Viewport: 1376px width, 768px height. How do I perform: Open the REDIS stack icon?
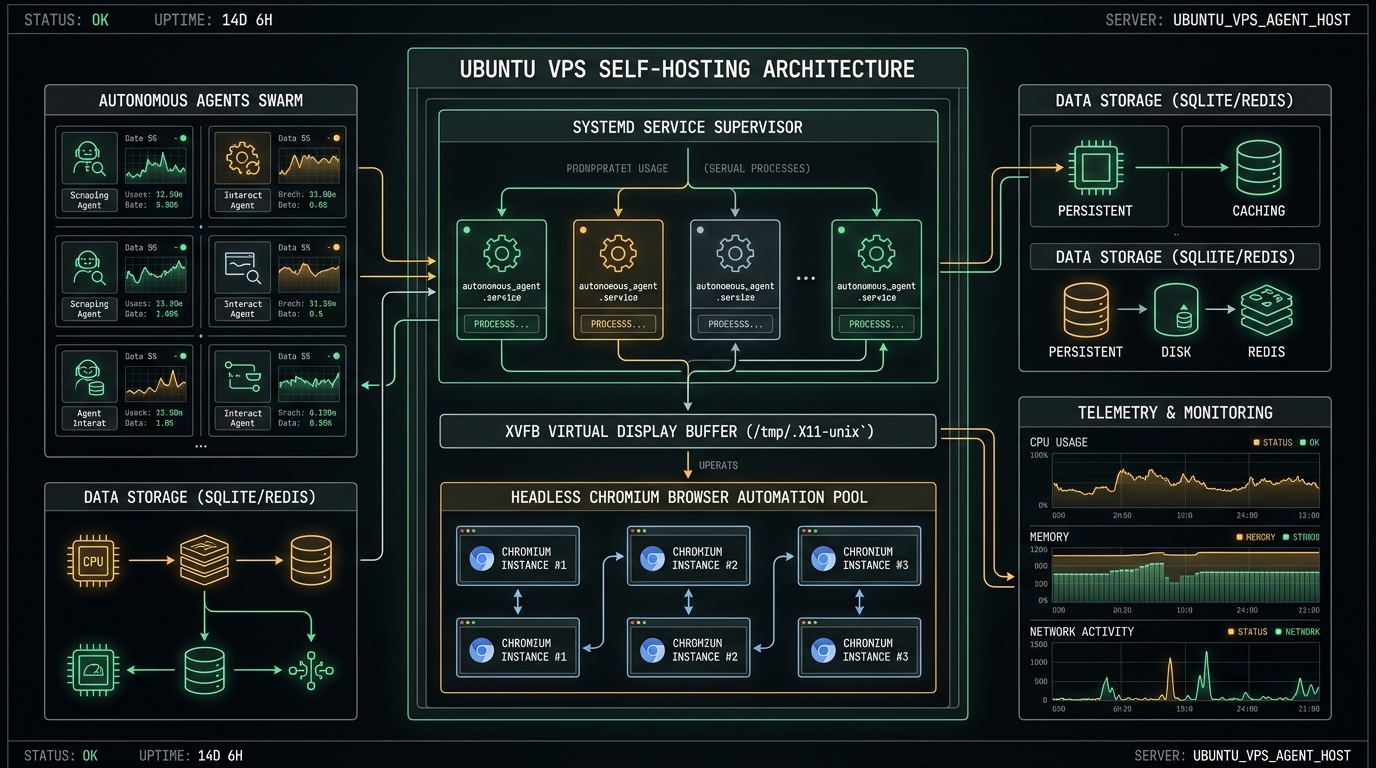coord(1267,310)
